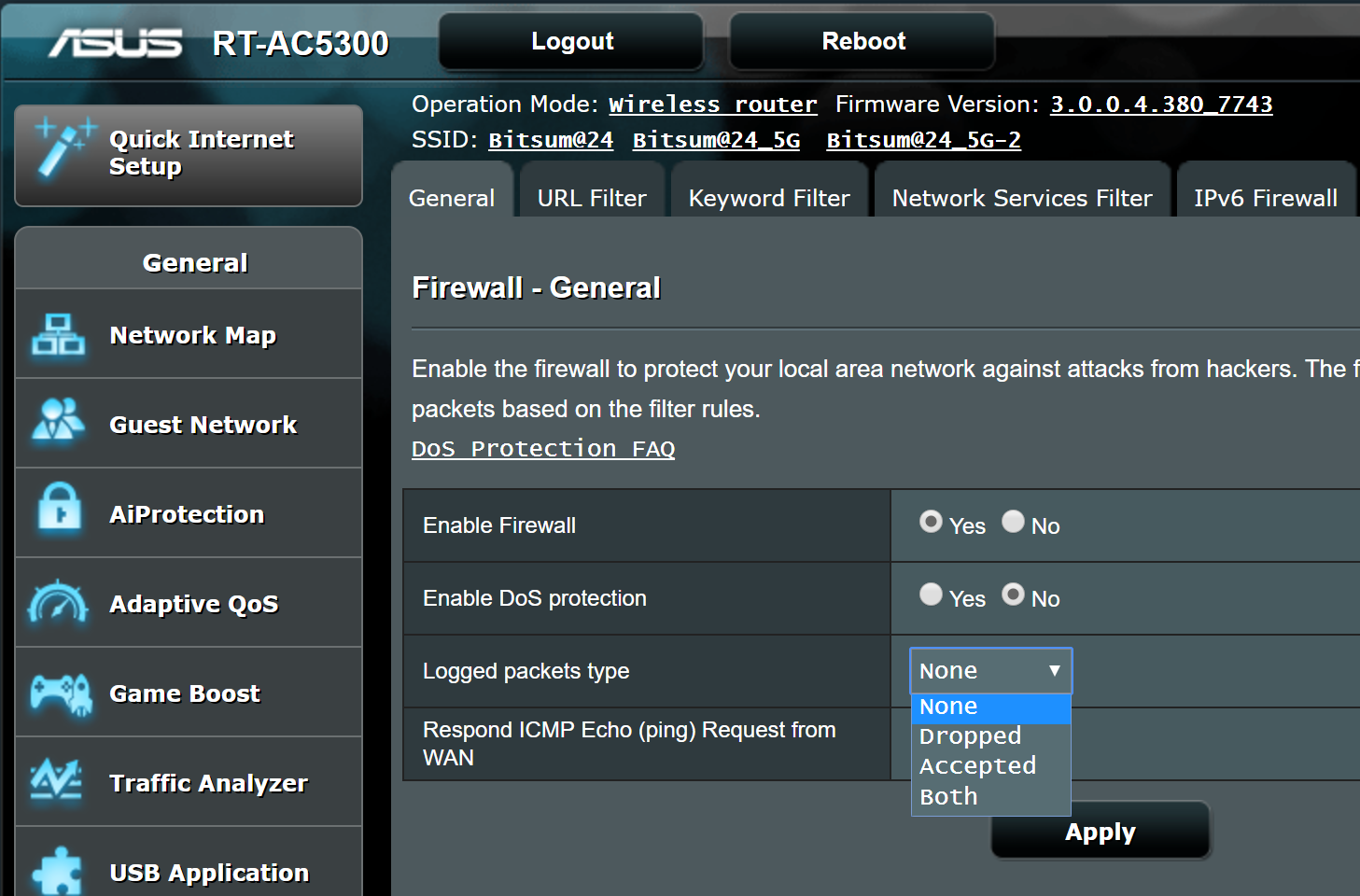
Task: Set Enable DoS protection to No
Action: 1014,595
